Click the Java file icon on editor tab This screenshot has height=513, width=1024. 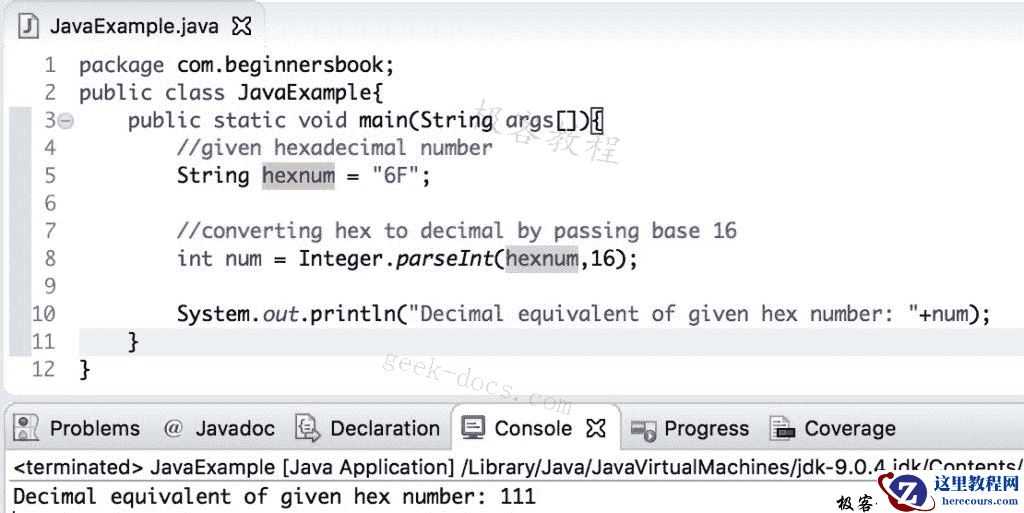click(29, 25)
